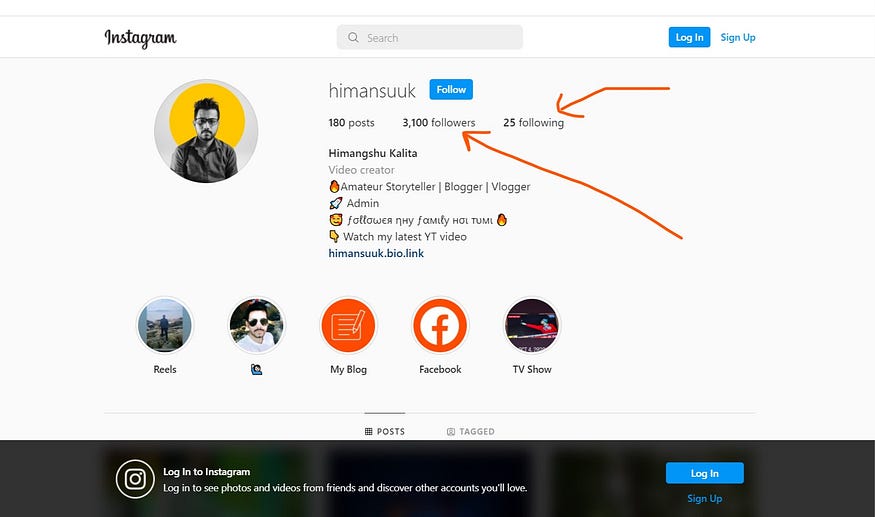Viewport: 875px width, 517px height.
Task: Click the Log In to Instagram banner heading
Action: point(206,472)
